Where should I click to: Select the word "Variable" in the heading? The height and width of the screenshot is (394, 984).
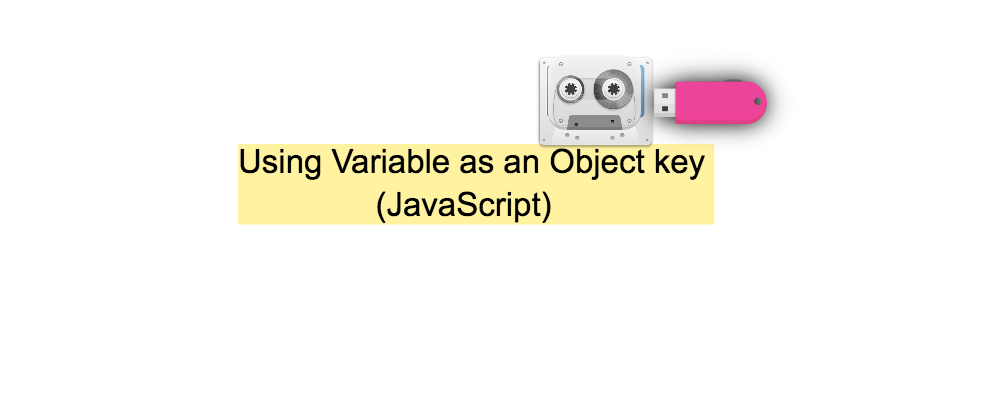(x=391, y=162)
